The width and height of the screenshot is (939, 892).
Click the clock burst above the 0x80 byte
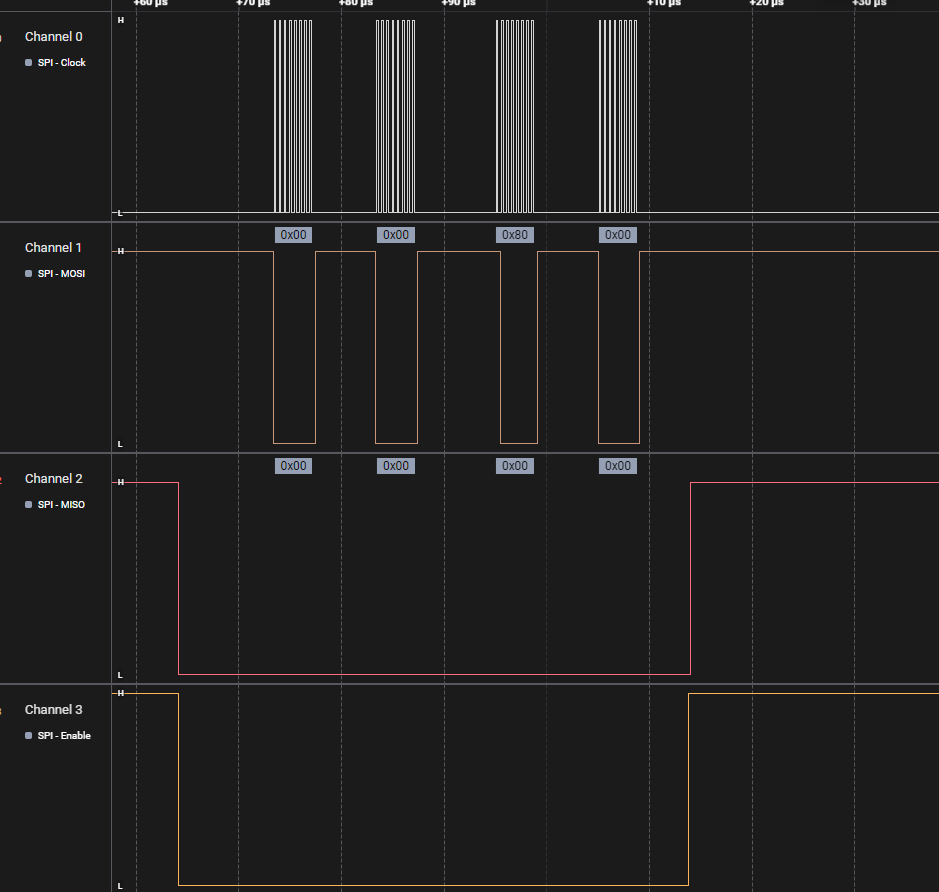[515, 116]
